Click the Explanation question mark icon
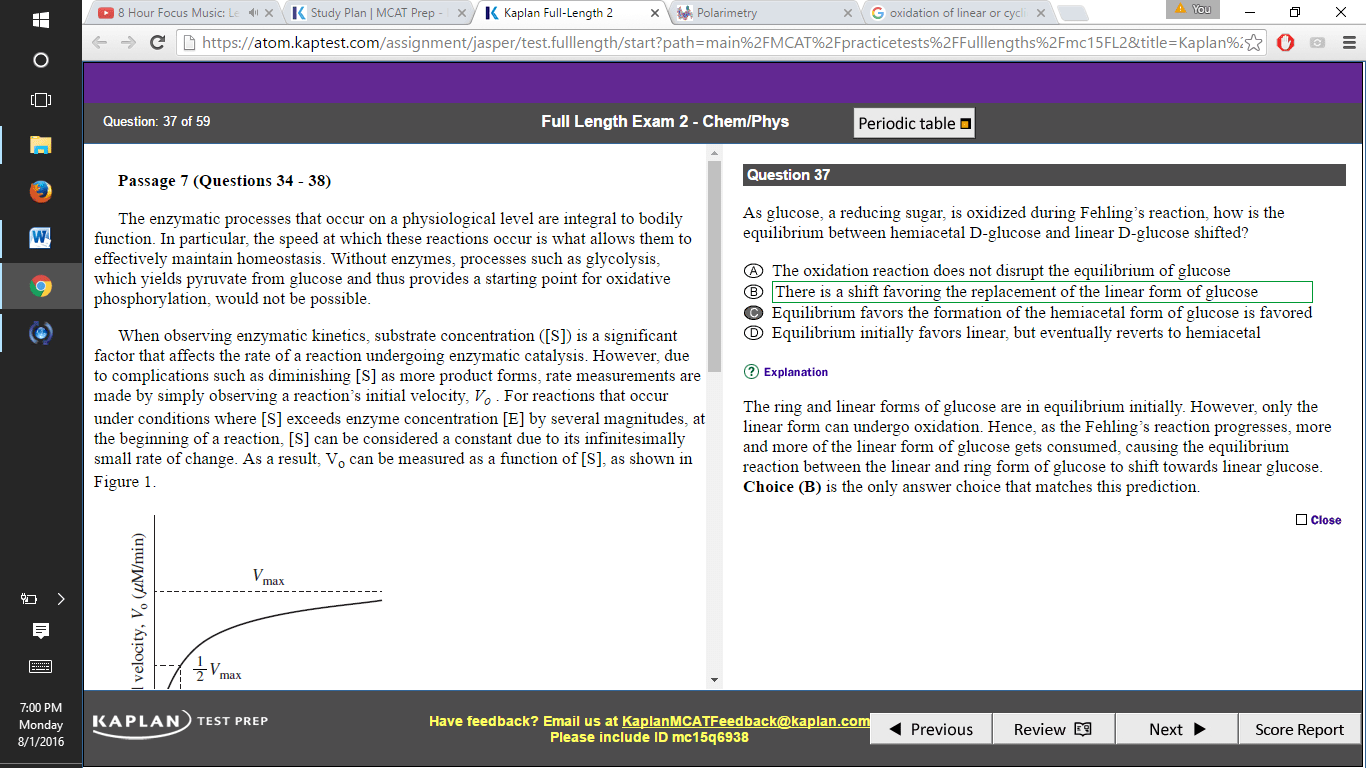 click(749, 371)
